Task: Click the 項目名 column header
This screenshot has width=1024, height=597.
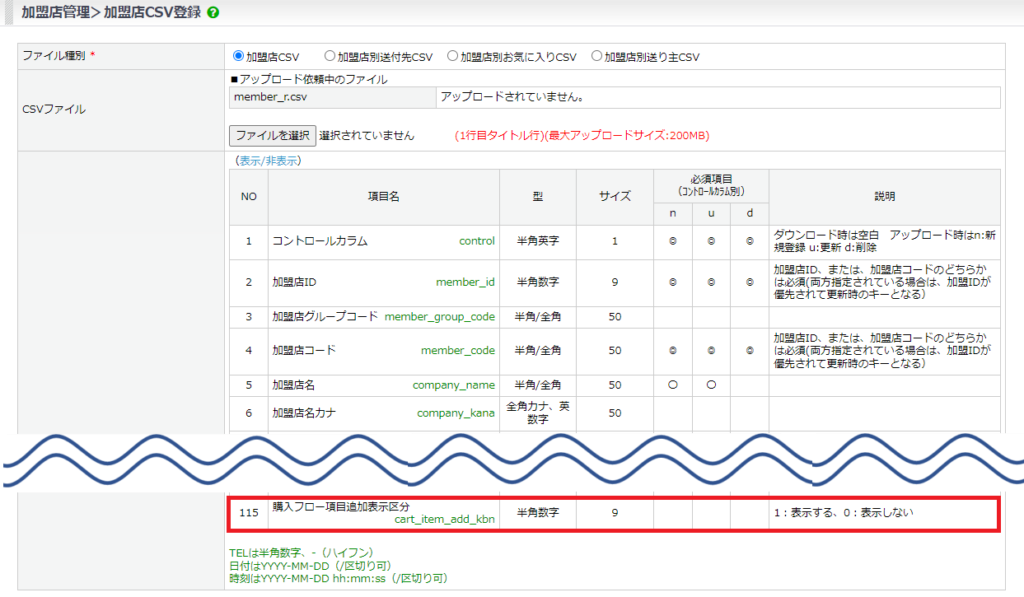Action: [384, 197]
